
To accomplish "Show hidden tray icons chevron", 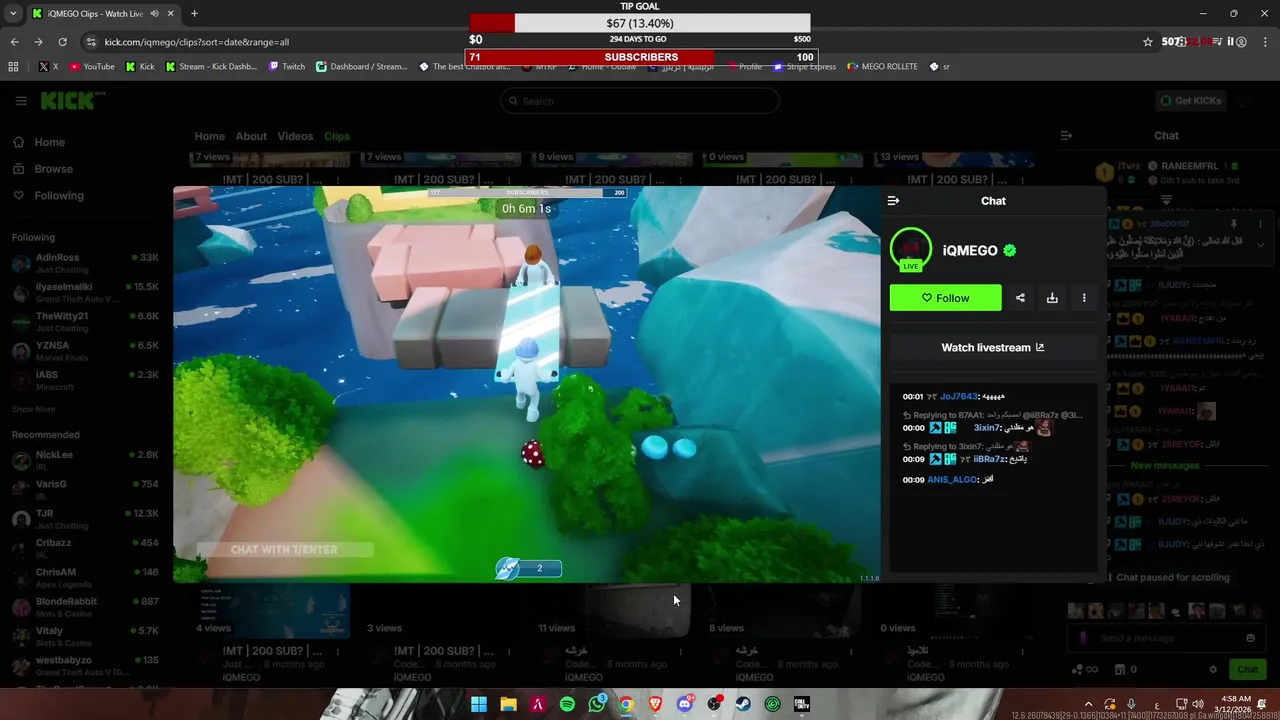I will 1089,704.
